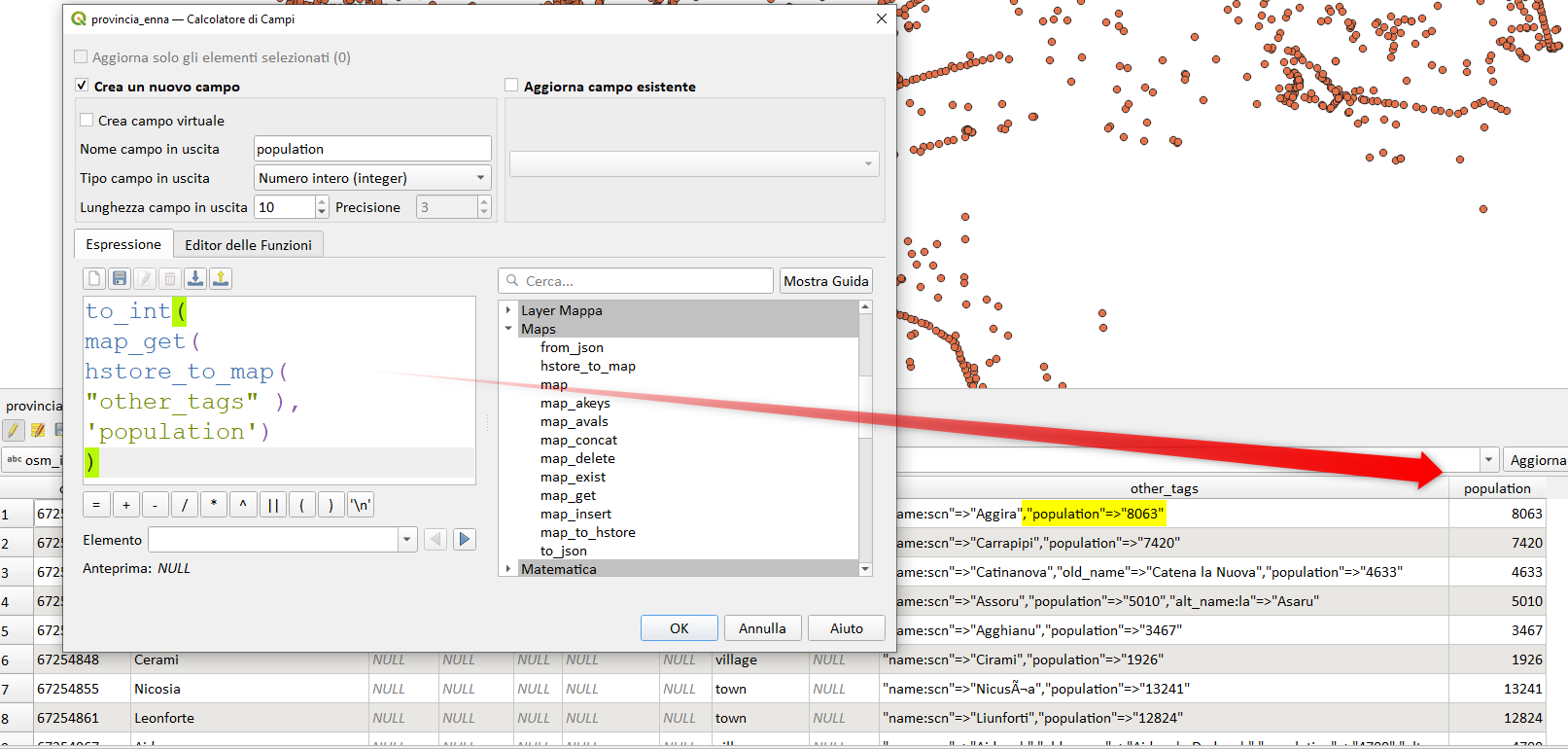
Task: Click the export user expressions icon
Action: [x=221, y=279]
